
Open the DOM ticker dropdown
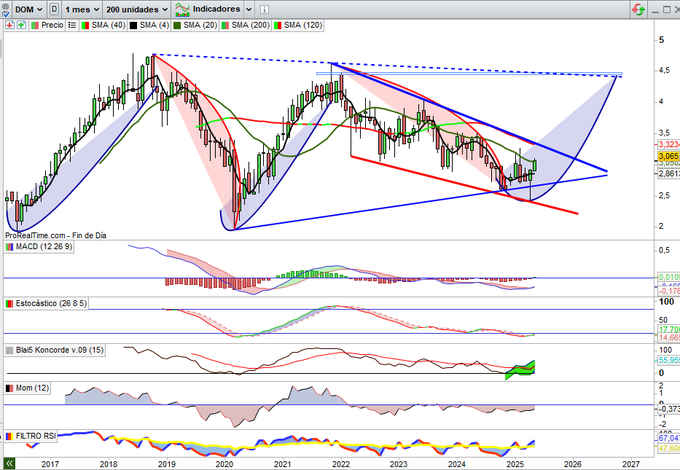(29, 9)
